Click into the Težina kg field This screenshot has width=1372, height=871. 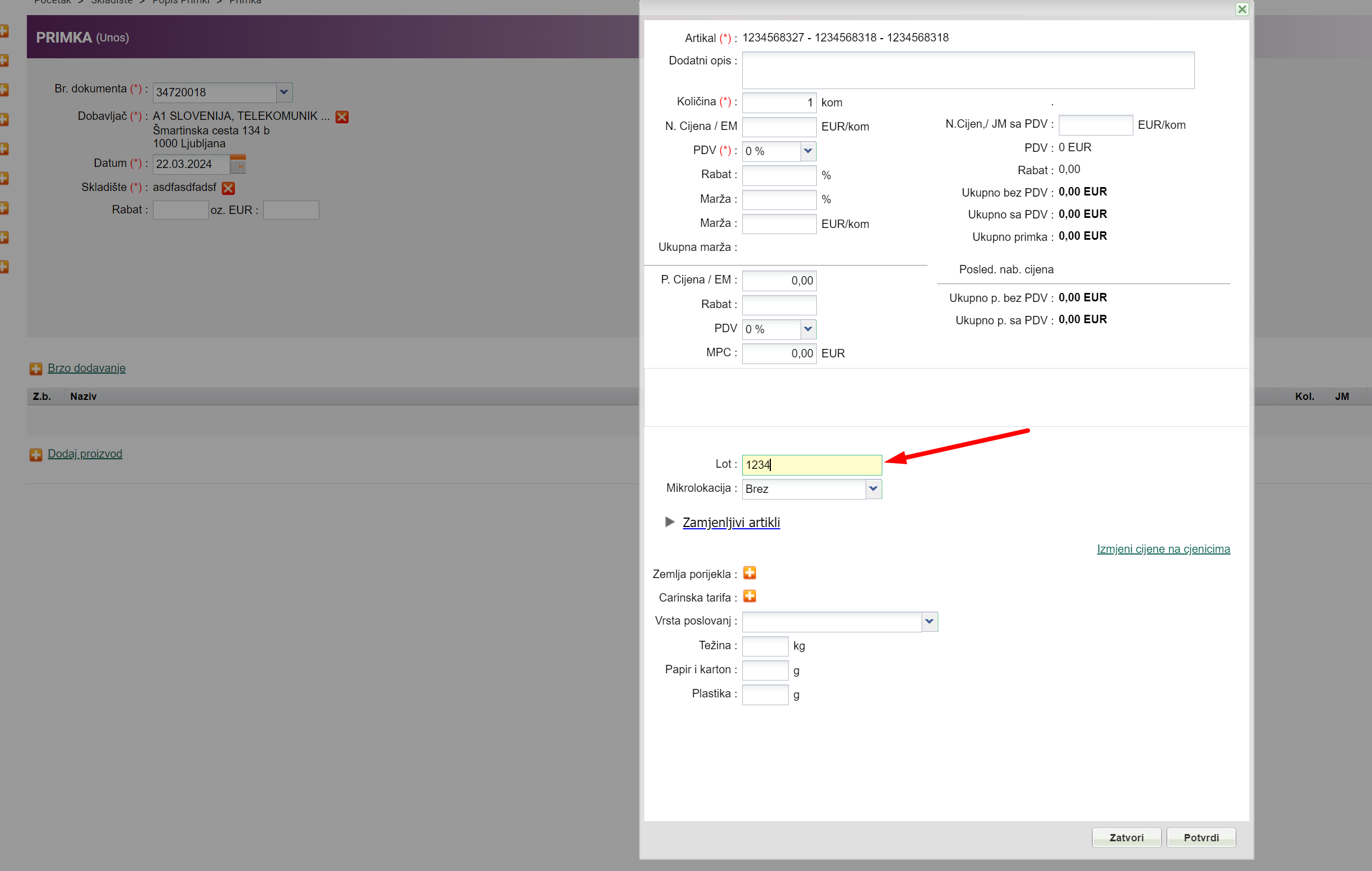765,646
